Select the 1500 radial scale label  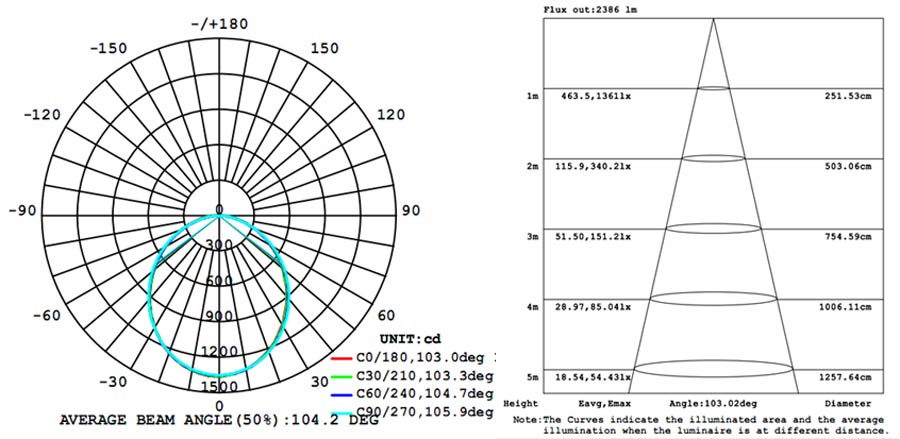click(x=219, y=387)
